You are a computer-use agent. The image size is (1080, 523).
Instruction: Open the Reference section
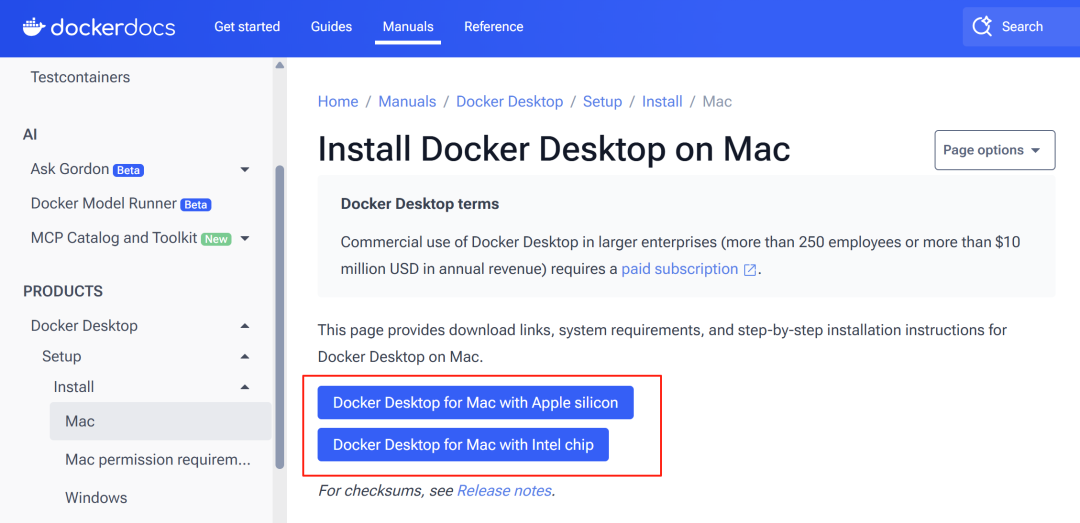point(493,27)
